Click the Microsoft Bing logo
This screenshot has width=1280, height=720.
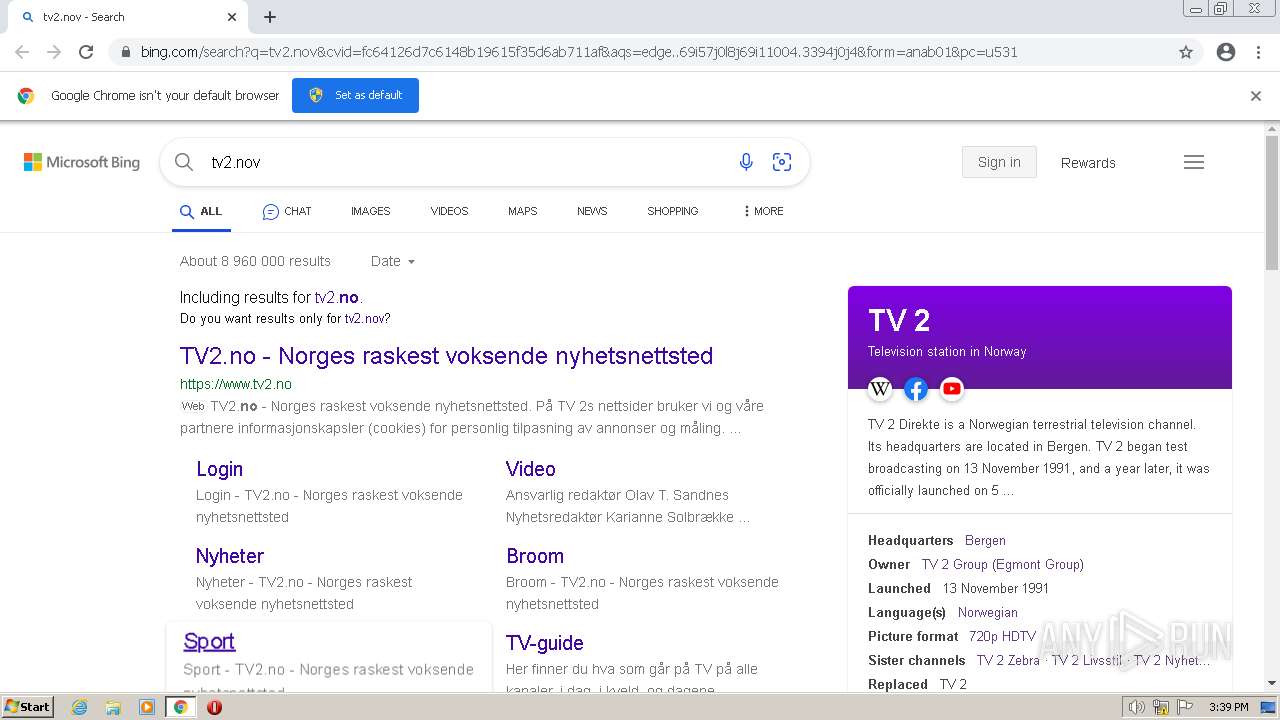click(x=82, y=162)
